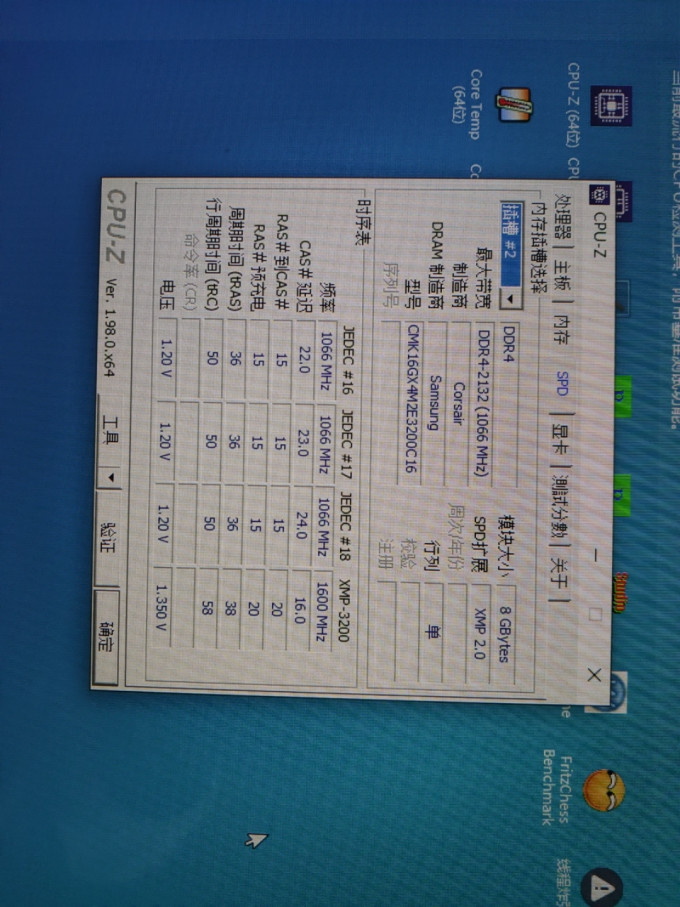Click the CAS latency 16.0 cell
680x907 pixels.
[x=298, y=610]
